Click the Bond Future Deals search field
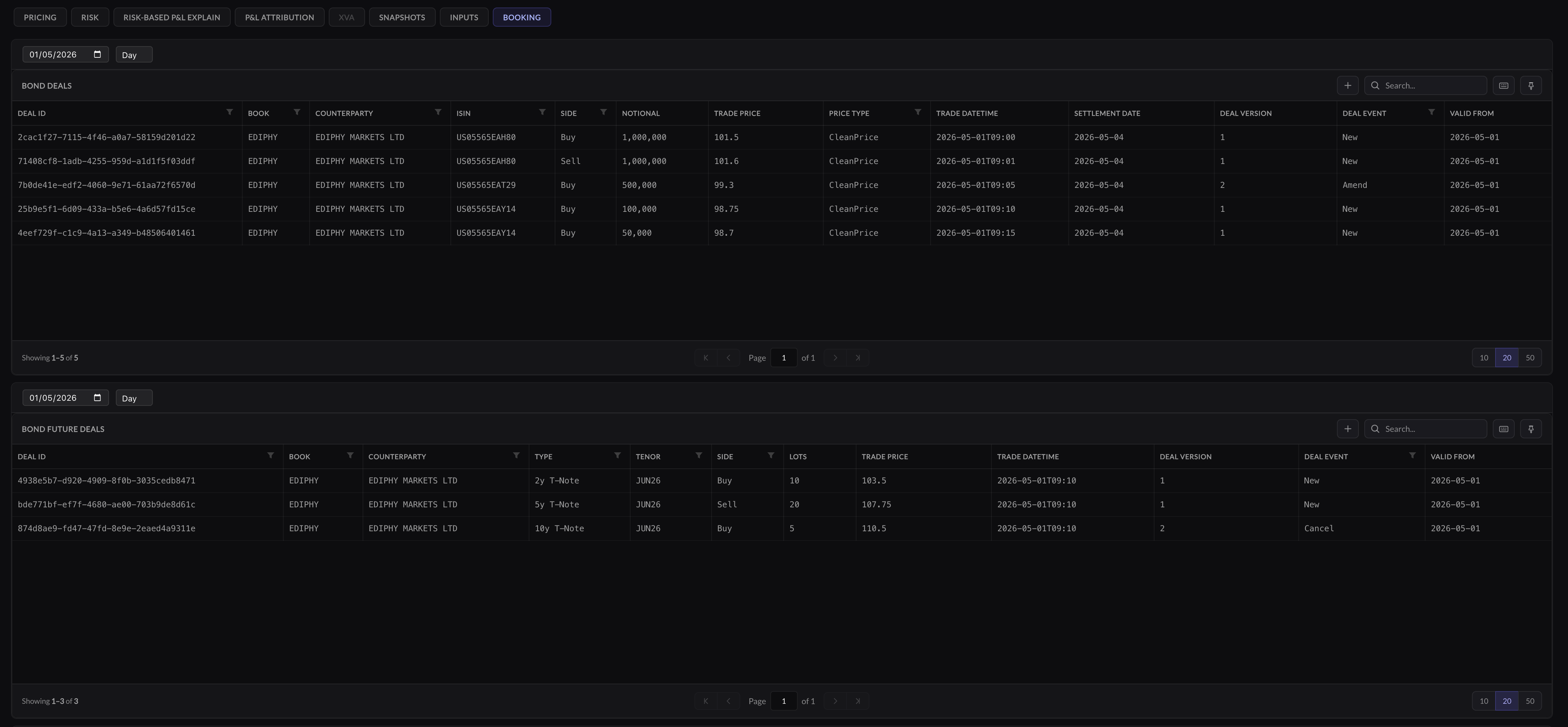 click(x=1425, y=429)
